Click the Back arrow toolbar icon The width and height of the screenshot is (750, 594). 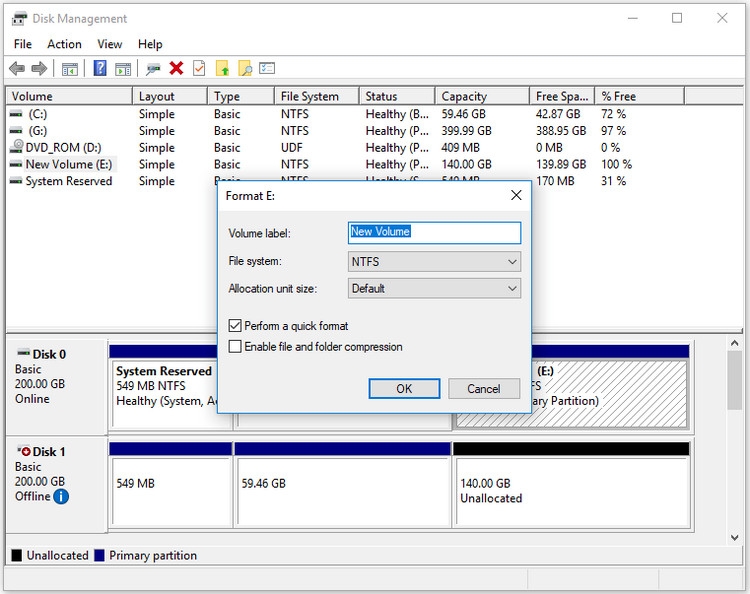(17, 68)
